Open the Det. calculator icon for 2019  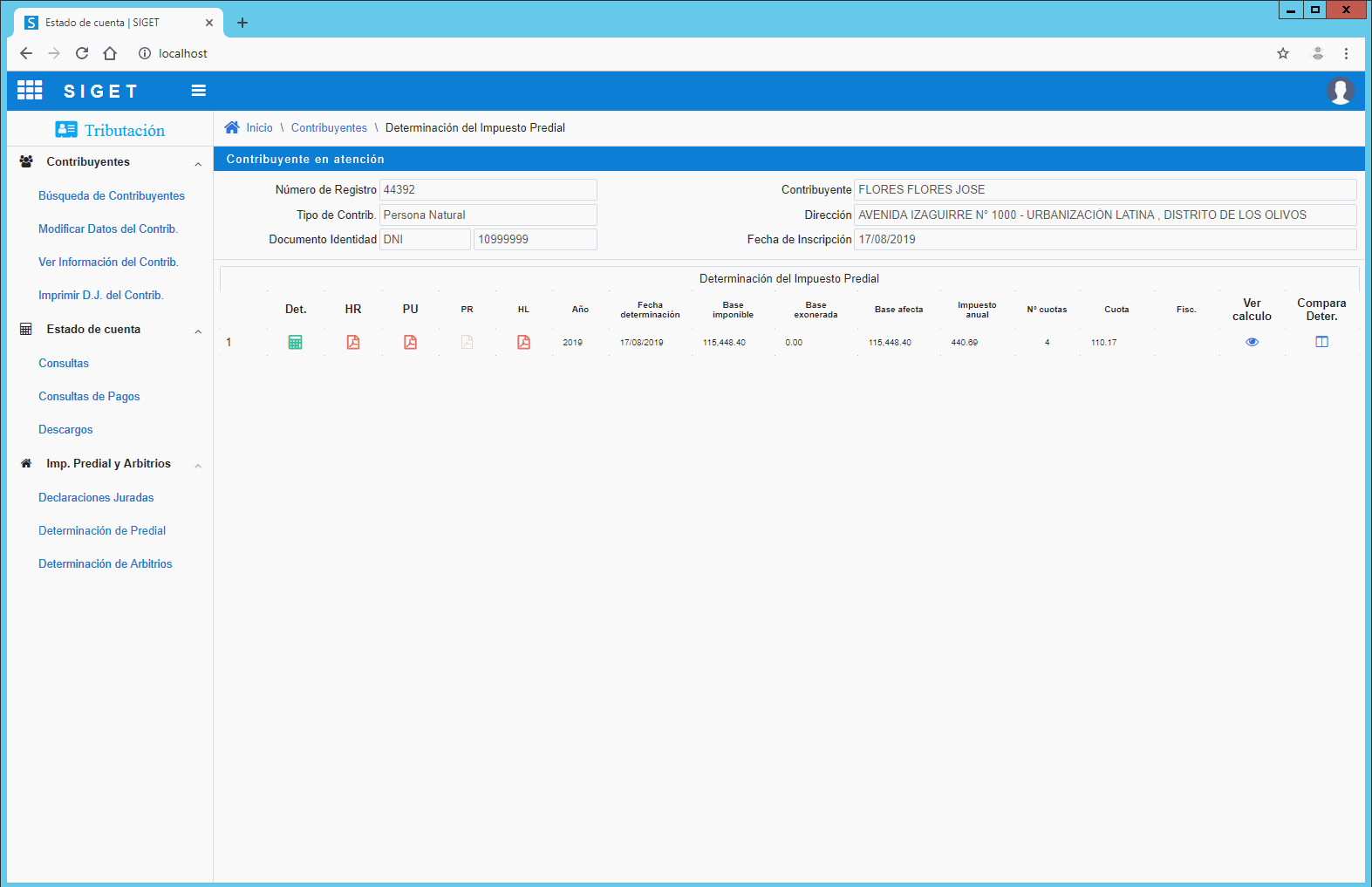295,342
